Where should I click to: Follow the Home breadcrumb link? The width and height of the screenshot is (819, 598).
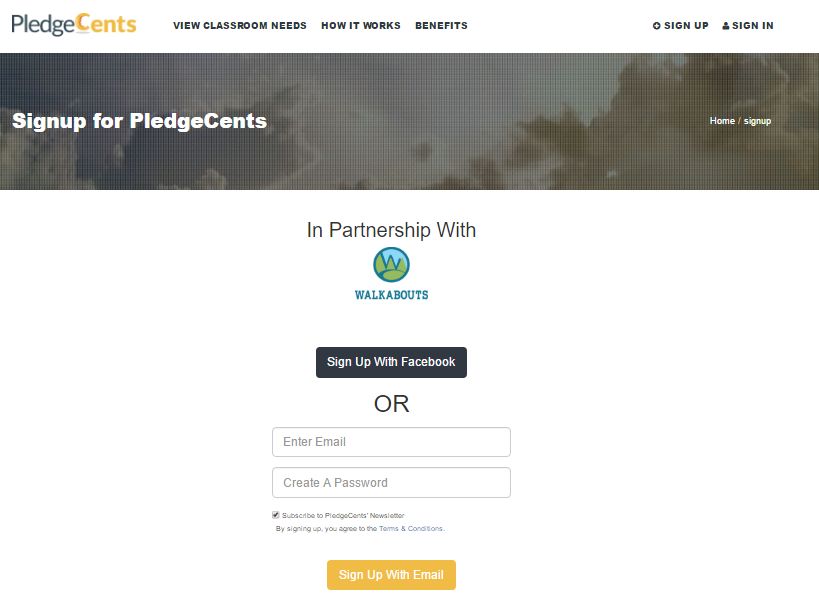coord(722,121)
